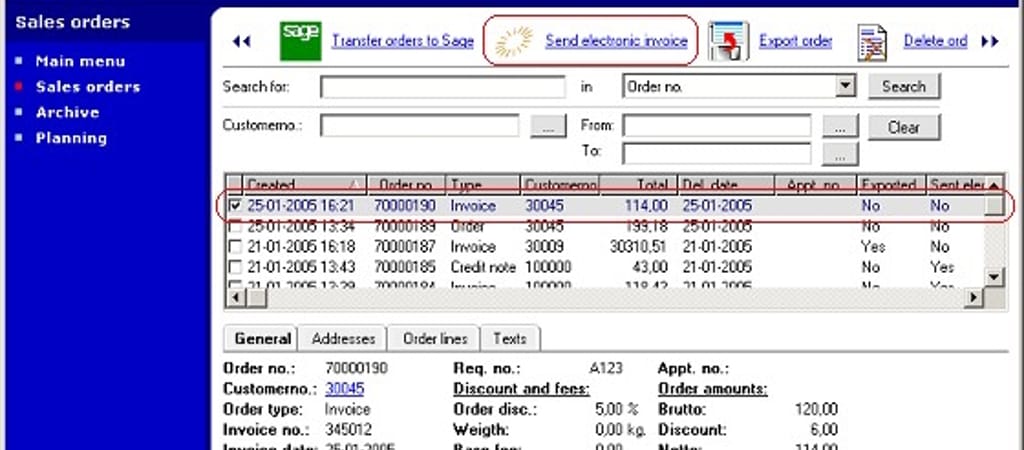Open customer number browse button
The image size is (1024, 450).
(x=547, y=127)
